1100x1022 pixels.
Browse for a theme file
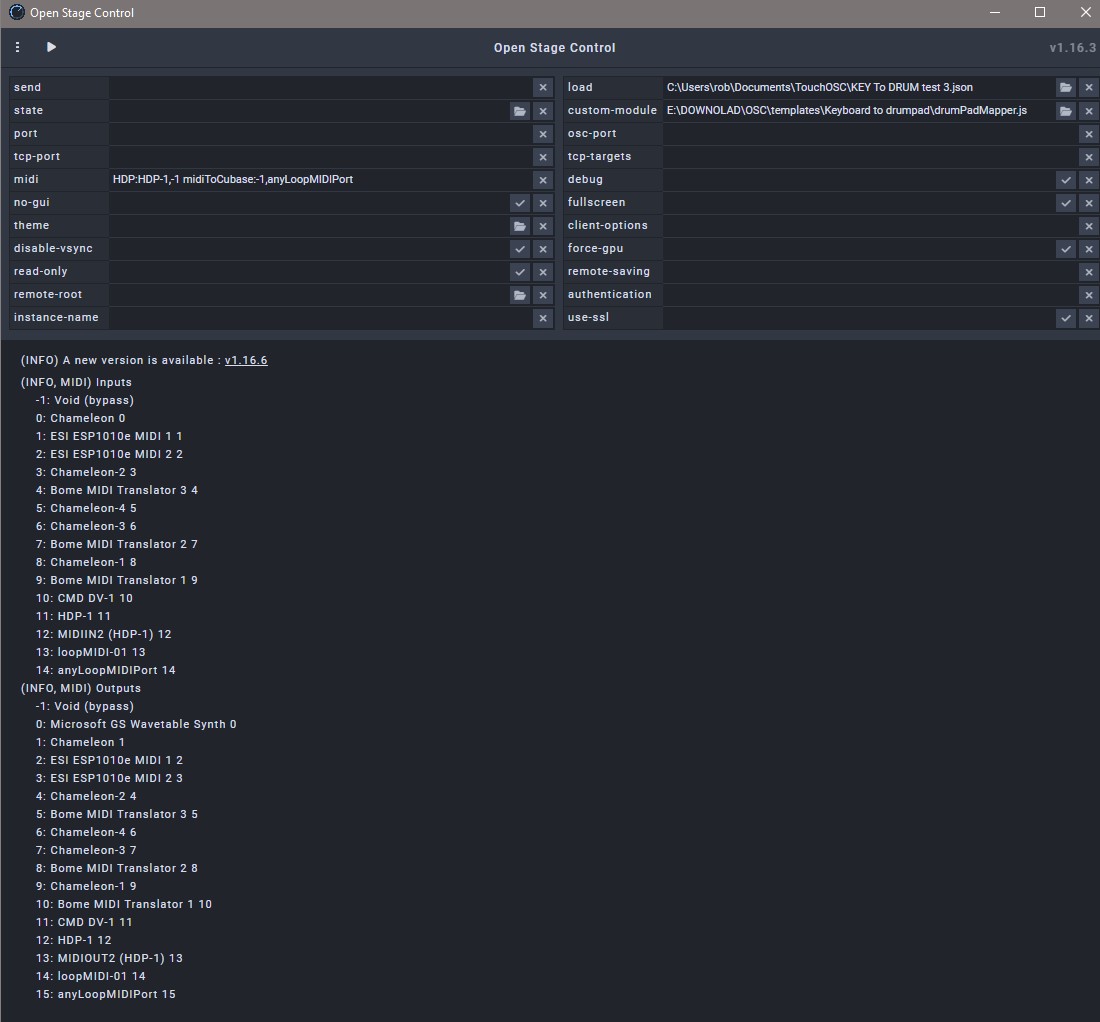click(519, 226)
